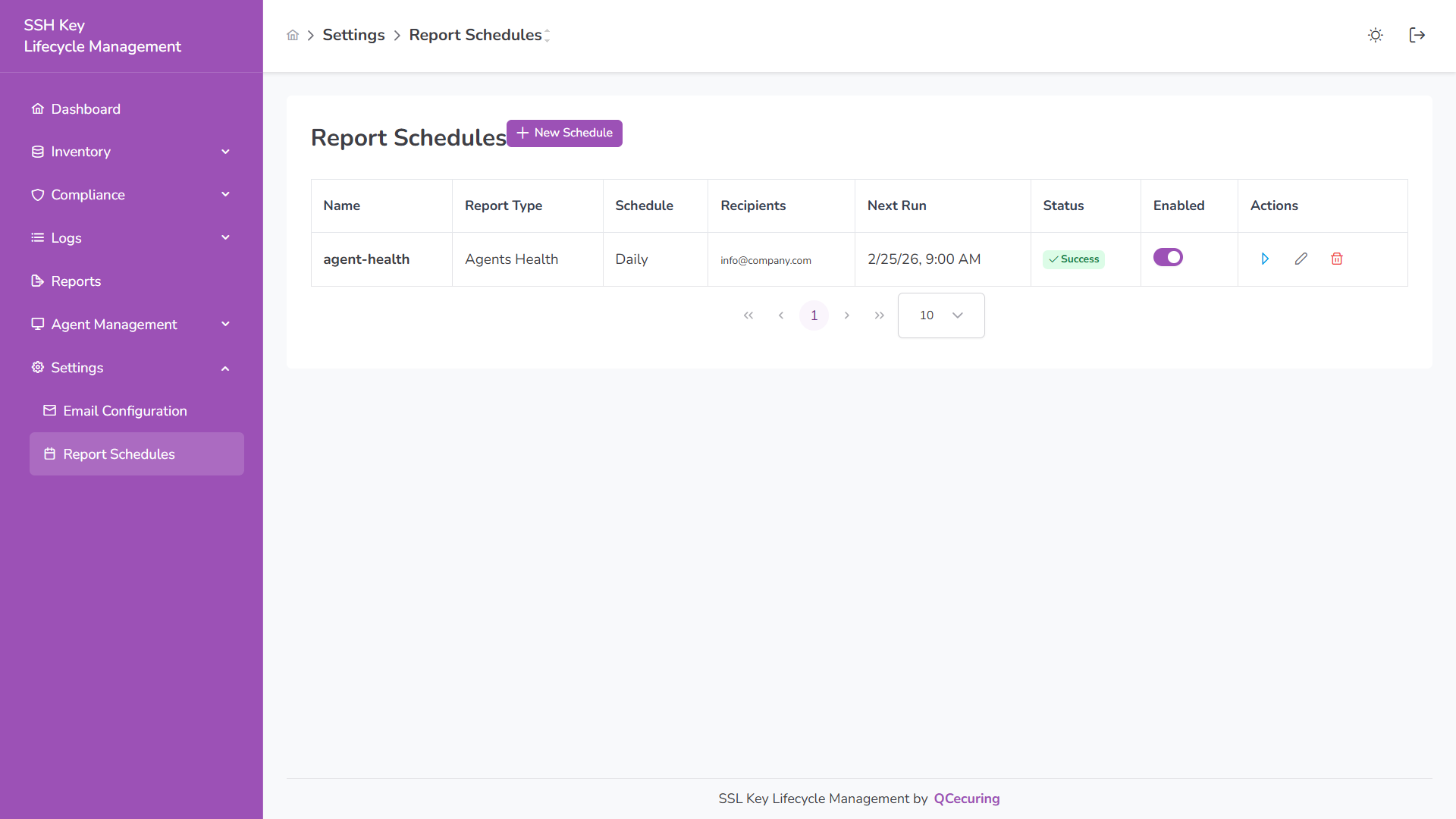Open the page size dropdown showing 10
The width and height of the screenshot is (1456, 819).
point(940,315)
